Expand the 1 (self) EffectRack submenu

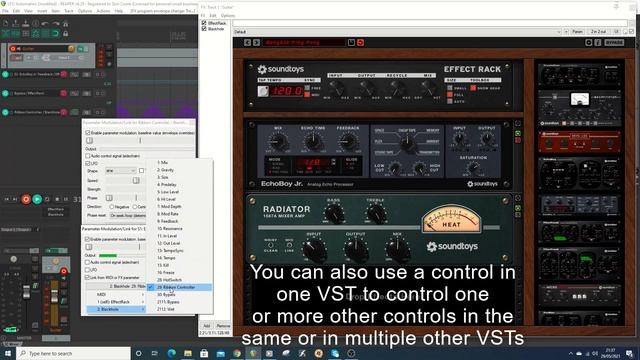click(116, 302)
